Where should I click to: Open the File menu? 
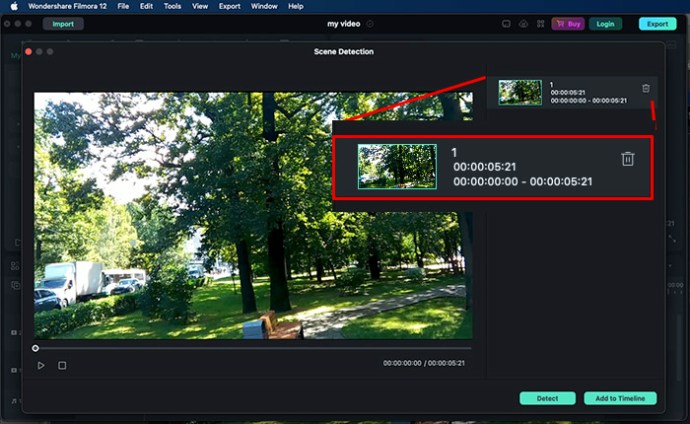point(123,6)
